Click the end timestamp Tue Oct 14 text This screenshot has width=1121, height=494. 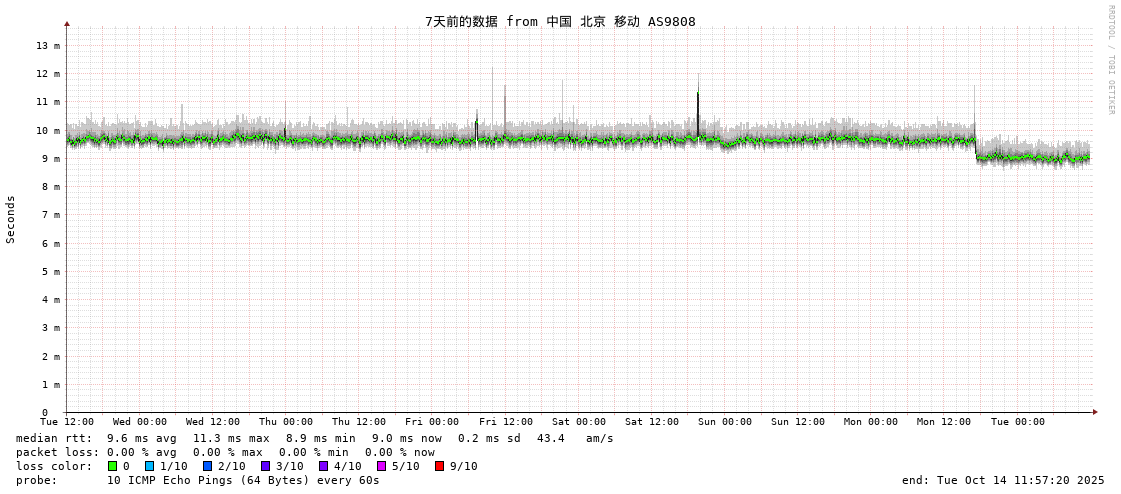pyautogui.click(x=1003, y=480)
